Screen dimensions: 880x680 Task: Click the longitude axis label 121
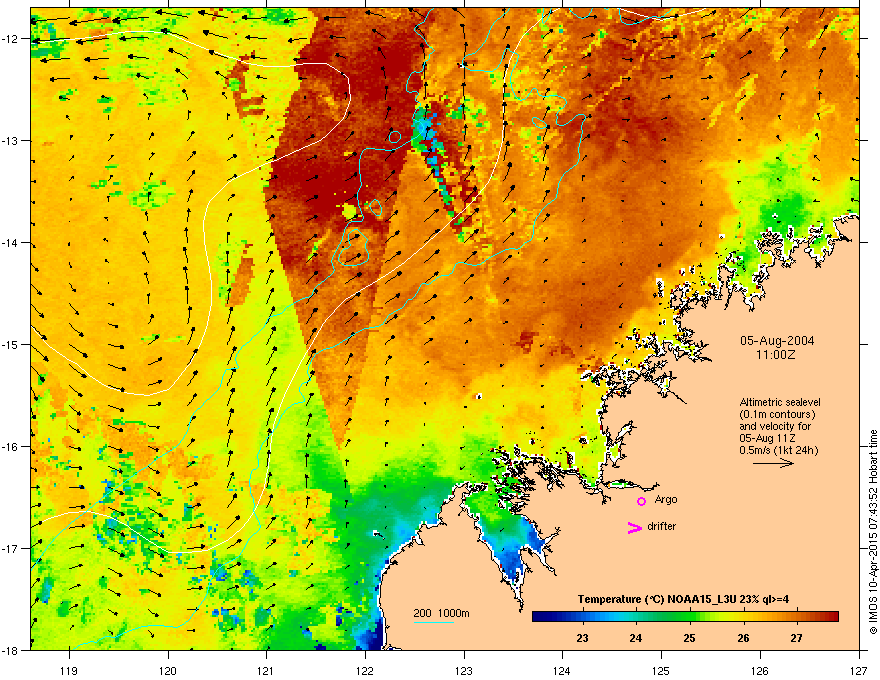tap(266, 670)
